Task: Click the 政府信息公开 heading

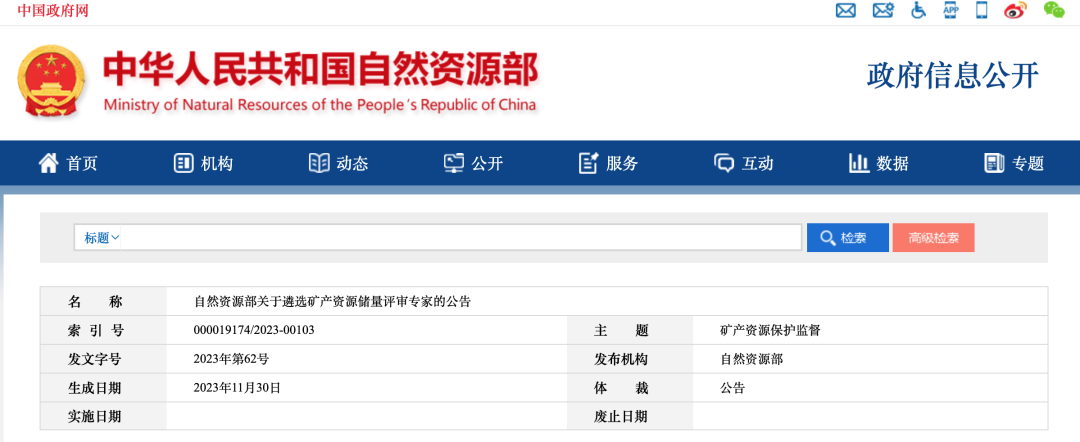Action: (953, 76)
